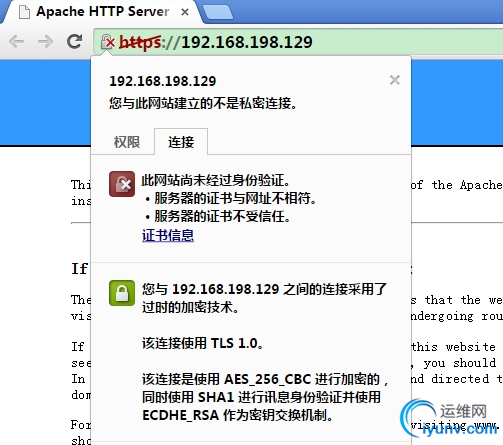Screen dimensions: 503x445
Task: Open the 证书信息 link
Action: click(168, 235)
